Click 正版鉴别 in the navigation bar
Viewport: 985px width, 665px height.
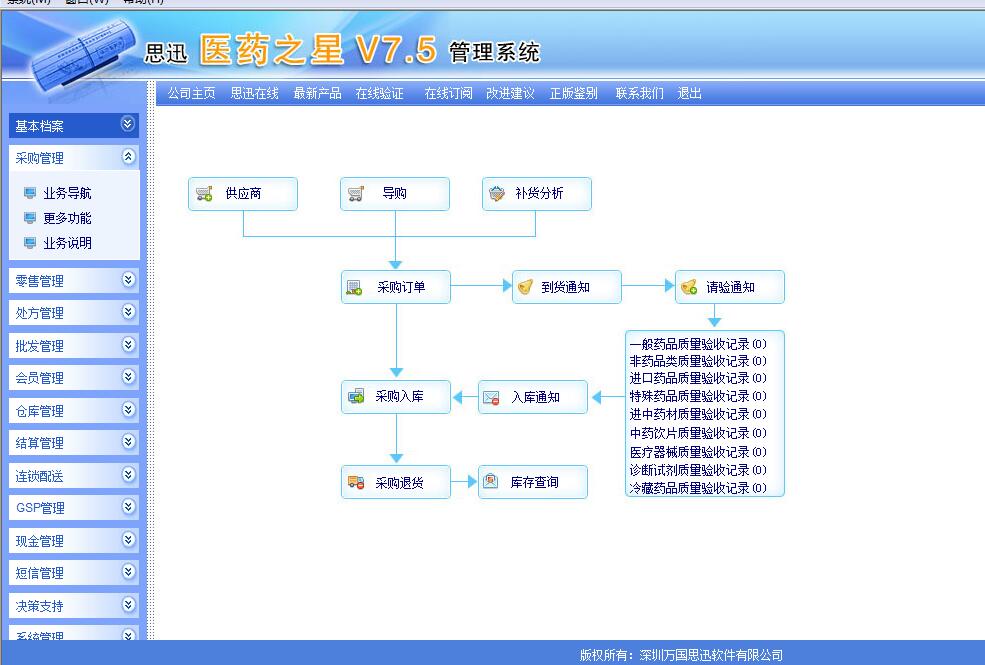pos(574,94)
